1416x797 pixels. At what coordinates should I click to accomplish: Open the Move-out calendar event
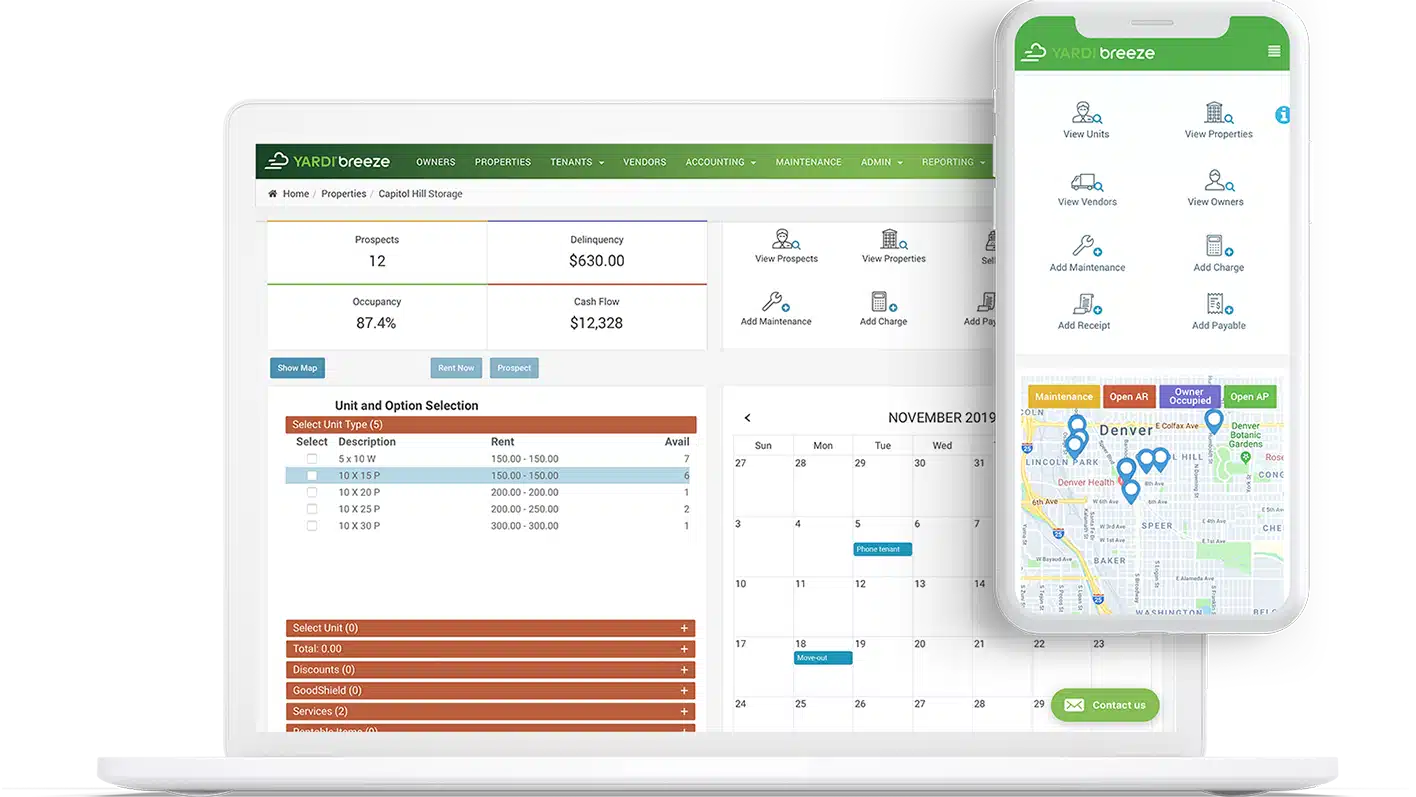coord(823,658)
